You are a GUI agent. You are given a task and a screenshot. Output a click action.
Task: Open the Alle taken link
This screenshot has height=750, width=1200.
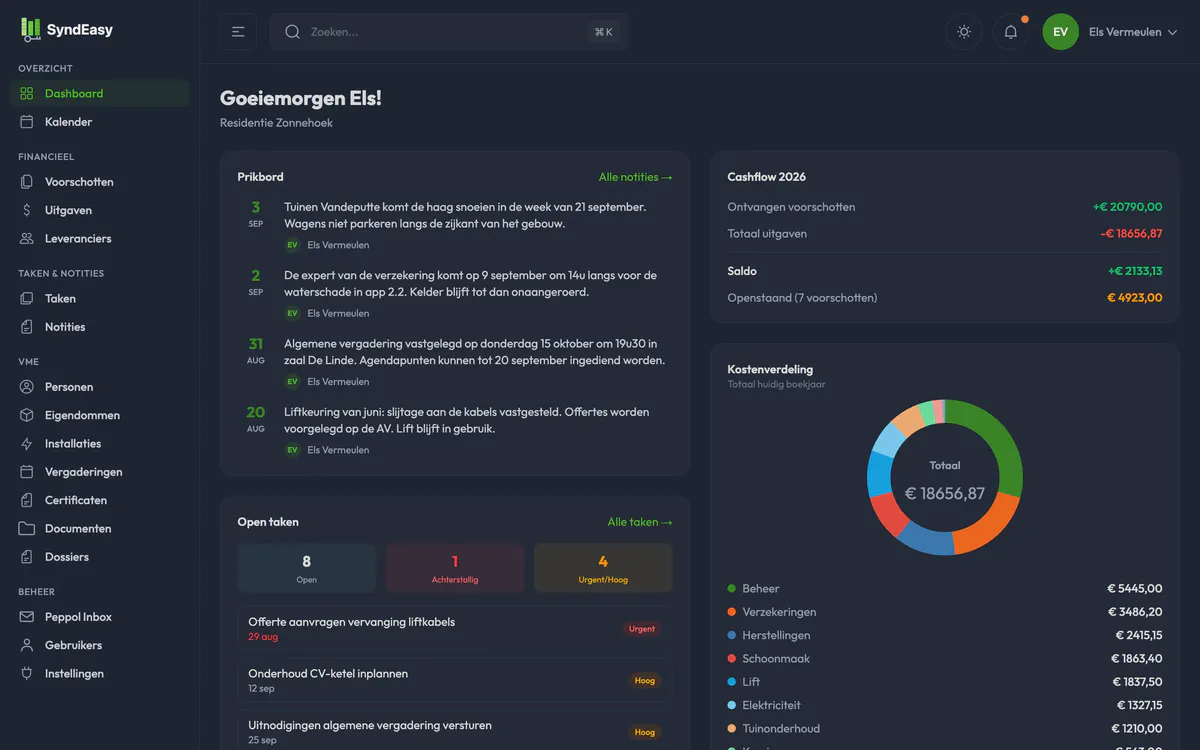pos(640,522)
